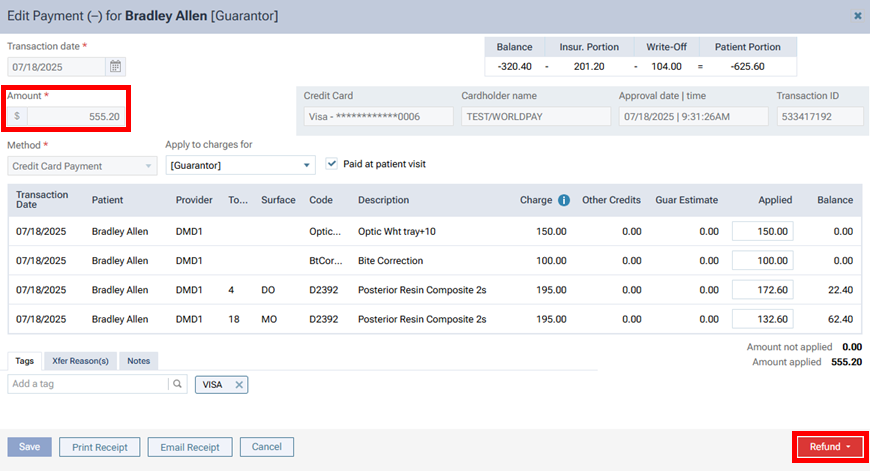Click the Transaction ID field 533417192
This screenshot has width=870, height=471.
pos(820,117)
